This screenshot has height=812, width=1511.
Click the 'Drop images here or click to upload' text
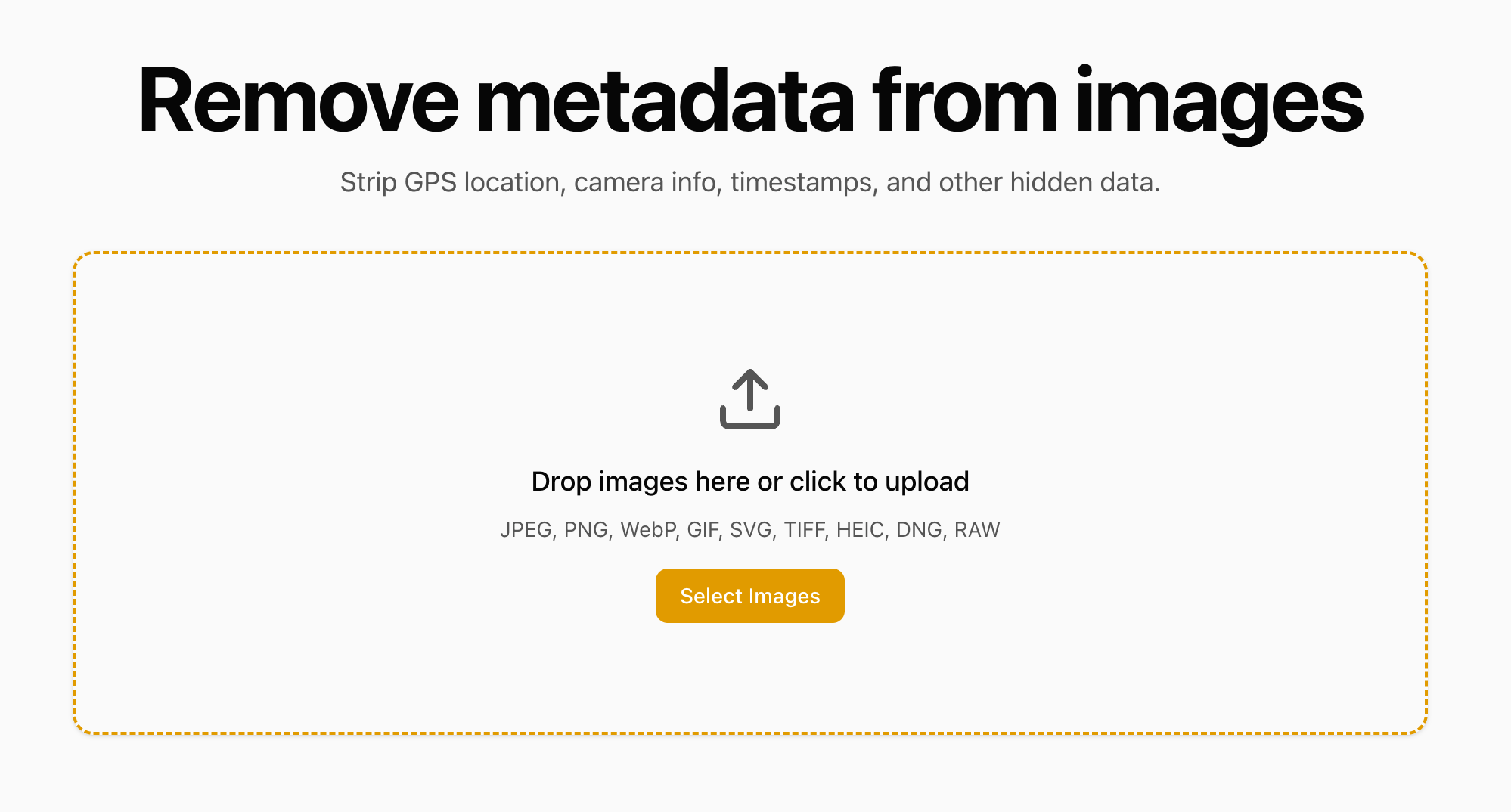749,482
